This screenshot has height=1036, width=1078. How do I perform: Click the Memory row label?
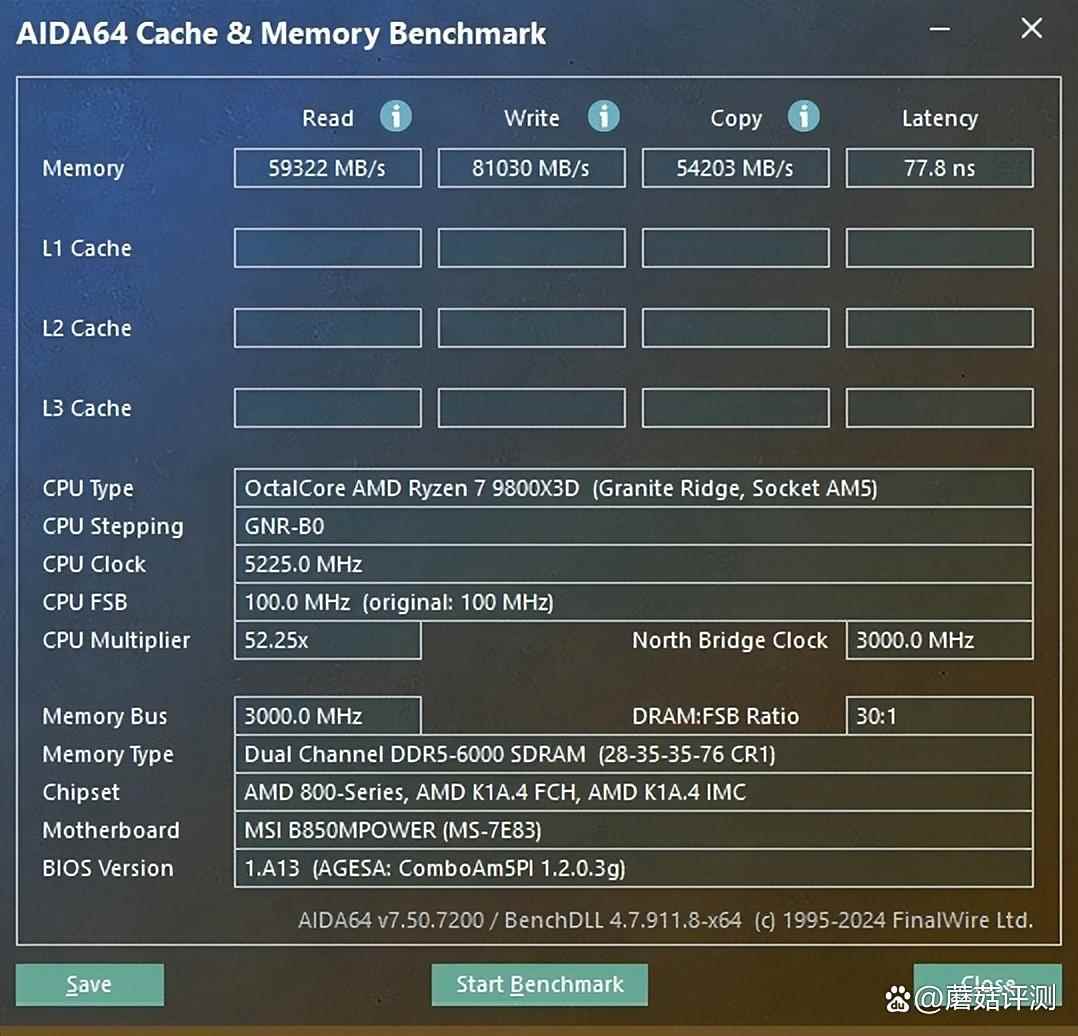click(83, 168)
